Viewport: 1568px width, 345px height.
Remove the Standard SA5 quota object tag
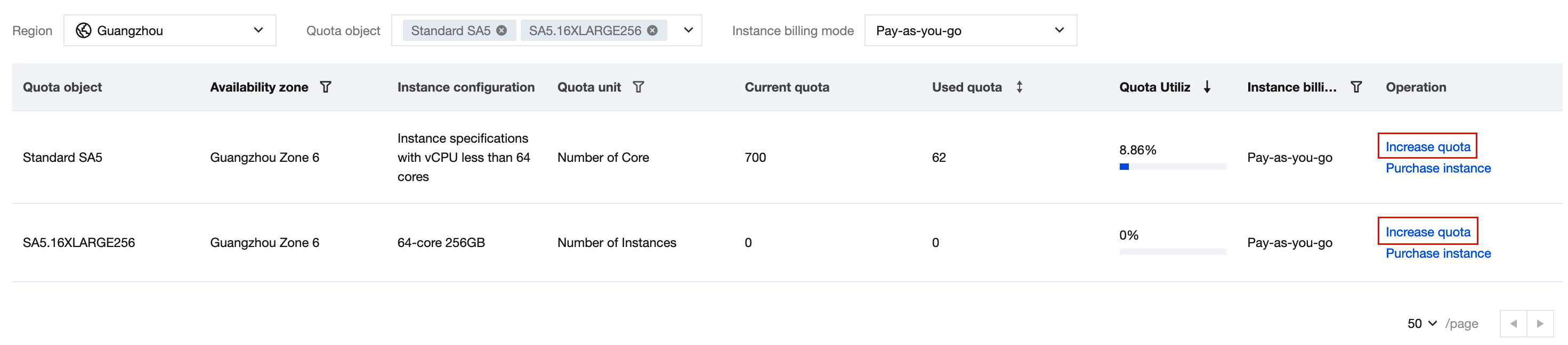tap(502, 30)
